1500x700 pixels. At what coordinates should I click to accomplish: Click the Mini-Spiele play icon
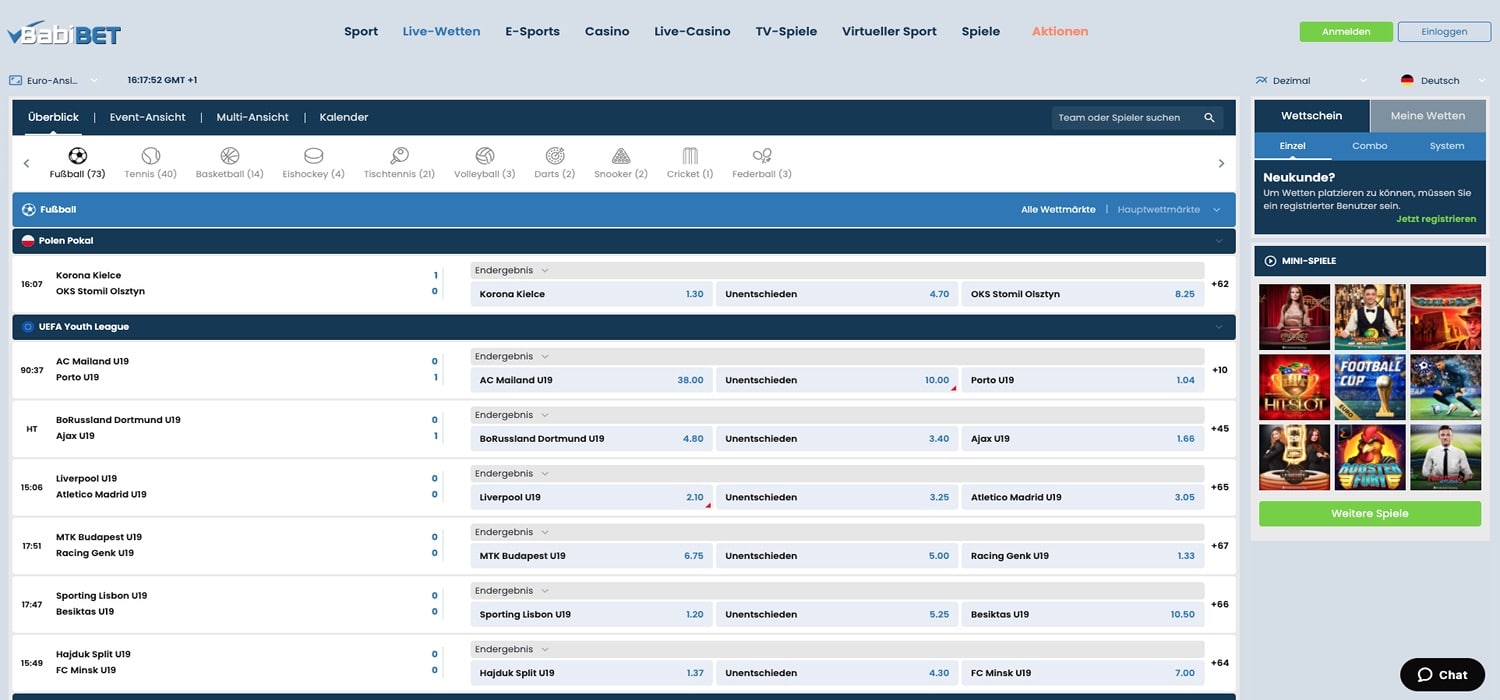coord(1270,261)
